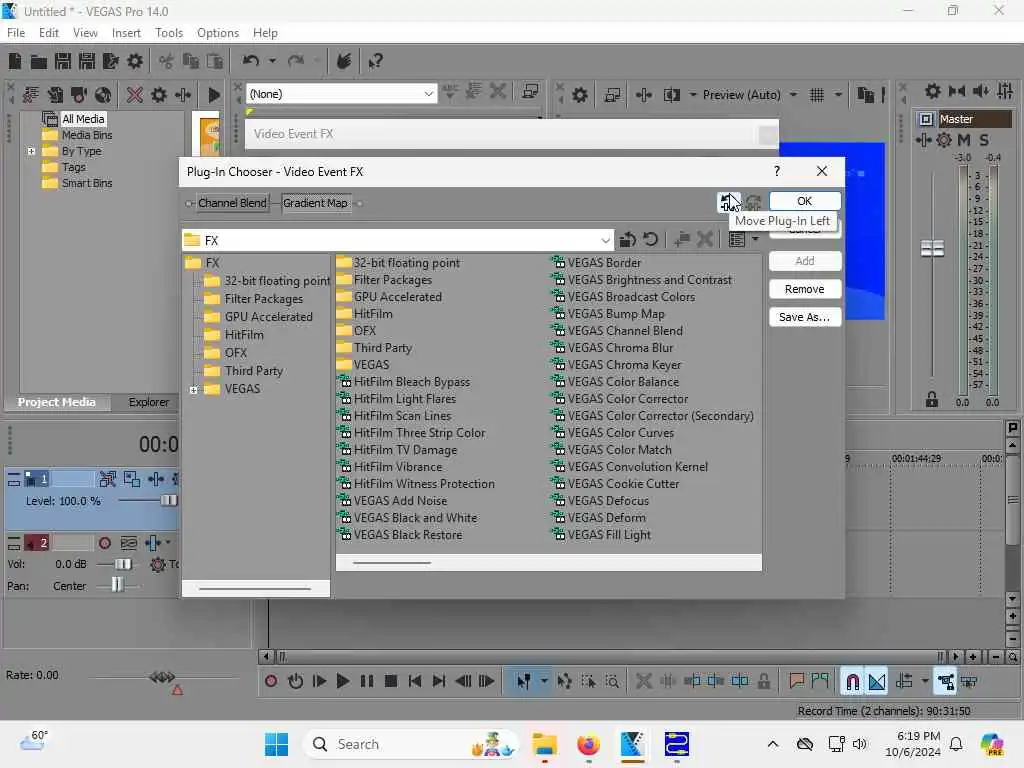Open edit tool selector dropdown arrow

pos(543,681)
